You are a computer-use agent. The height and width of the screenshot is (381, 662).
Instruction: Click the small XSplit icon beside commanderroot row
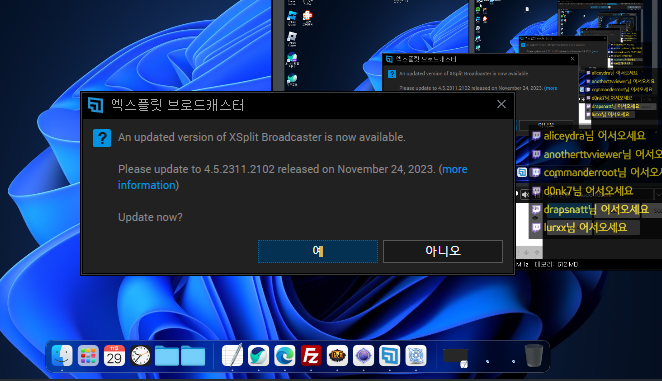pos(522,172)
